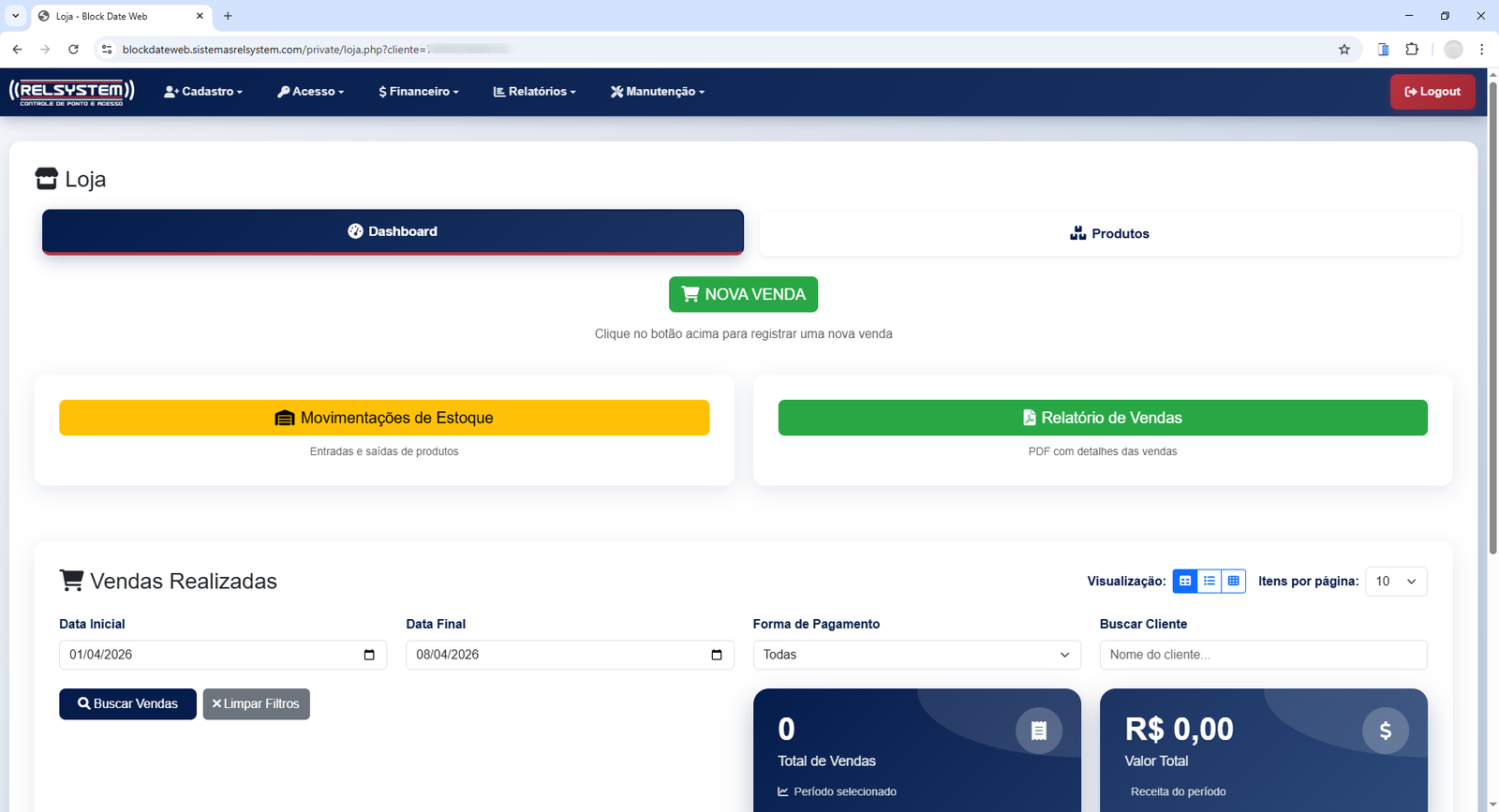The height and width of the screenshot is (812, 1499).
Task: Click the RELSYSTEM logo
Action: (72, 92)
